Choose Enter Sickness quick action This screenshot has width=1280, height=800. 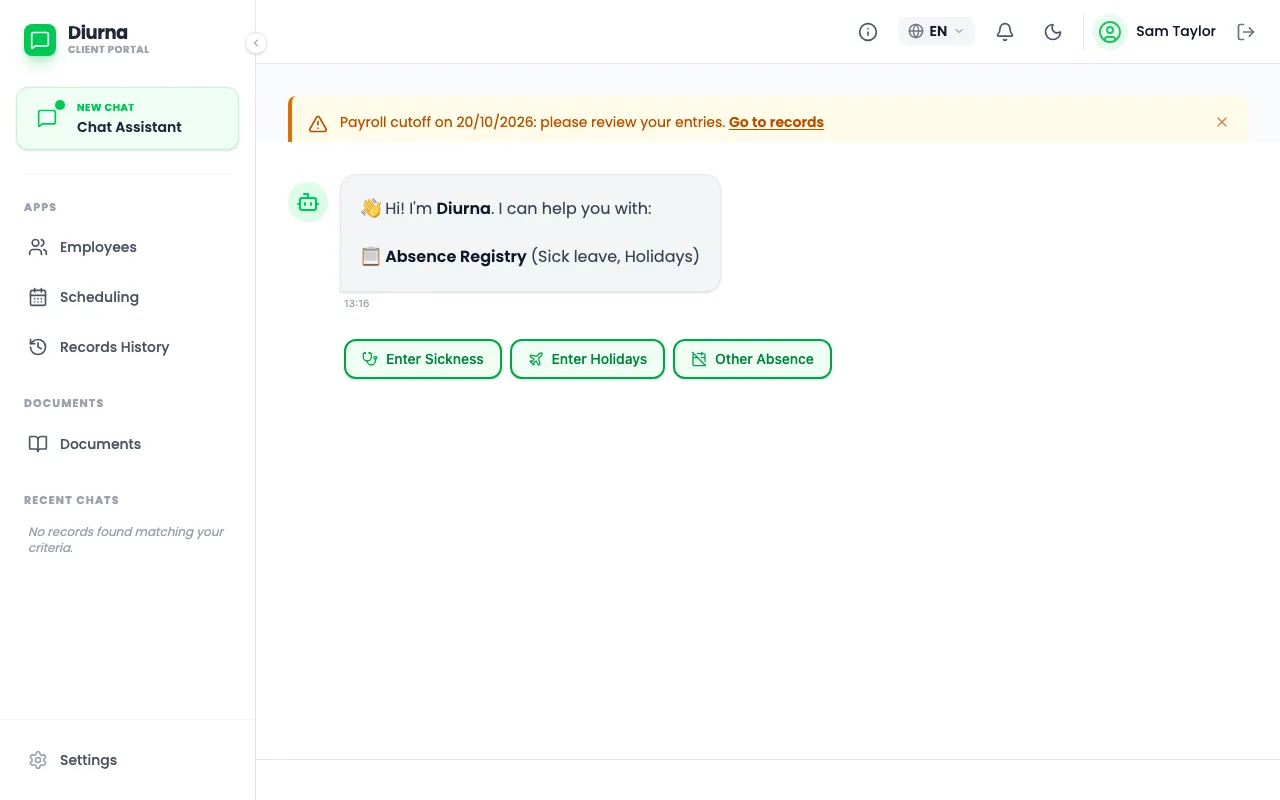point(423,359)
